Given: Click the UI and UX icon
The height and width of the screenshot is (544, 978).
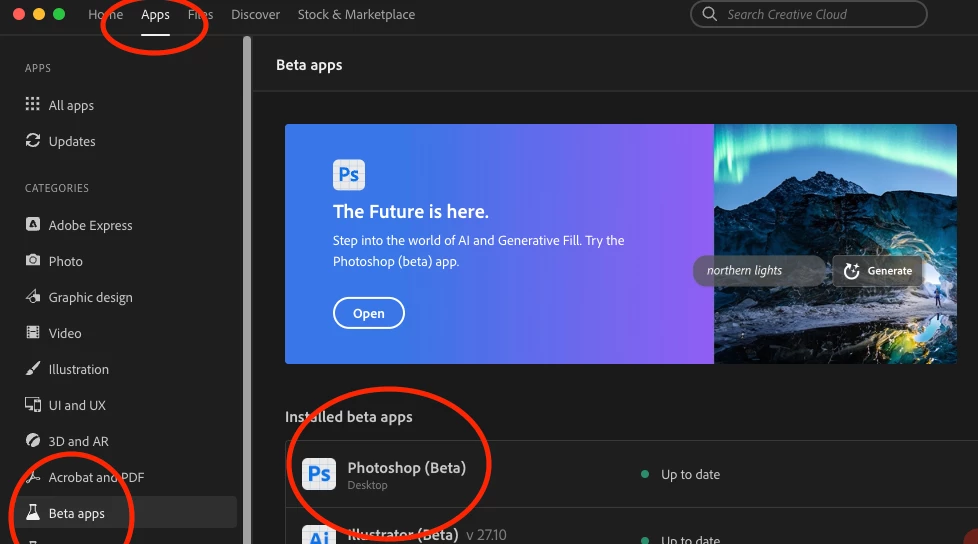Looking at the screenshot, I should point(33,404).
